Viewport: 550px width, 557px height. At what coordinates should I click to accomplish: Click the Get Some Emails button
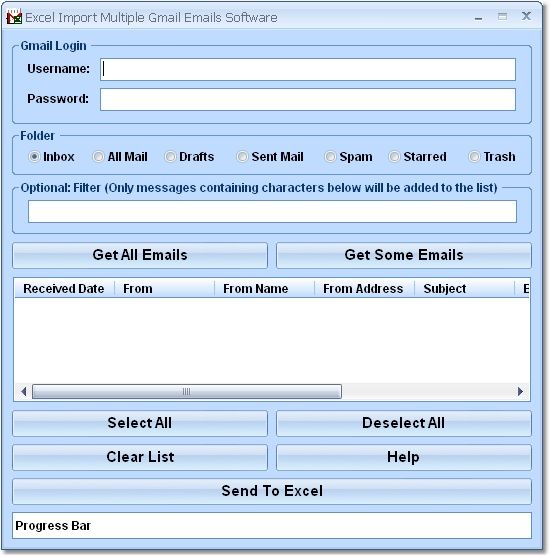pos(404,255)
